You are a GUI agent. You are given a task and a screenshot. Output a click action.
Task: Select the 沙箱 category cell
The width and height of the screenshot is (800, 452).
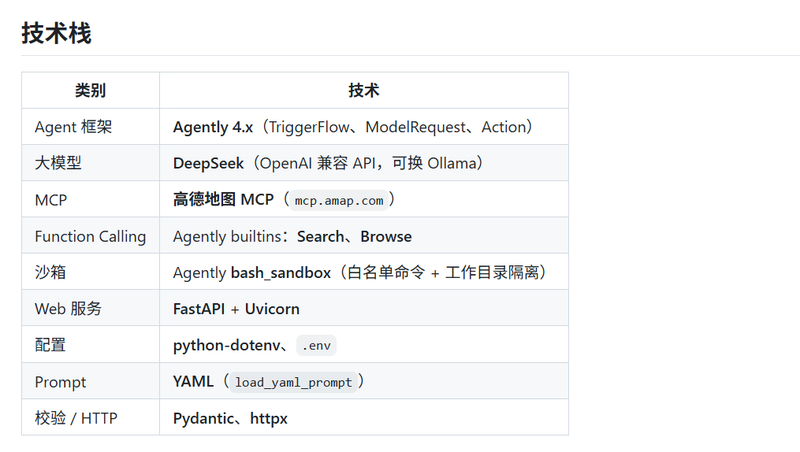pyautogui.click(x=90, y=272)
